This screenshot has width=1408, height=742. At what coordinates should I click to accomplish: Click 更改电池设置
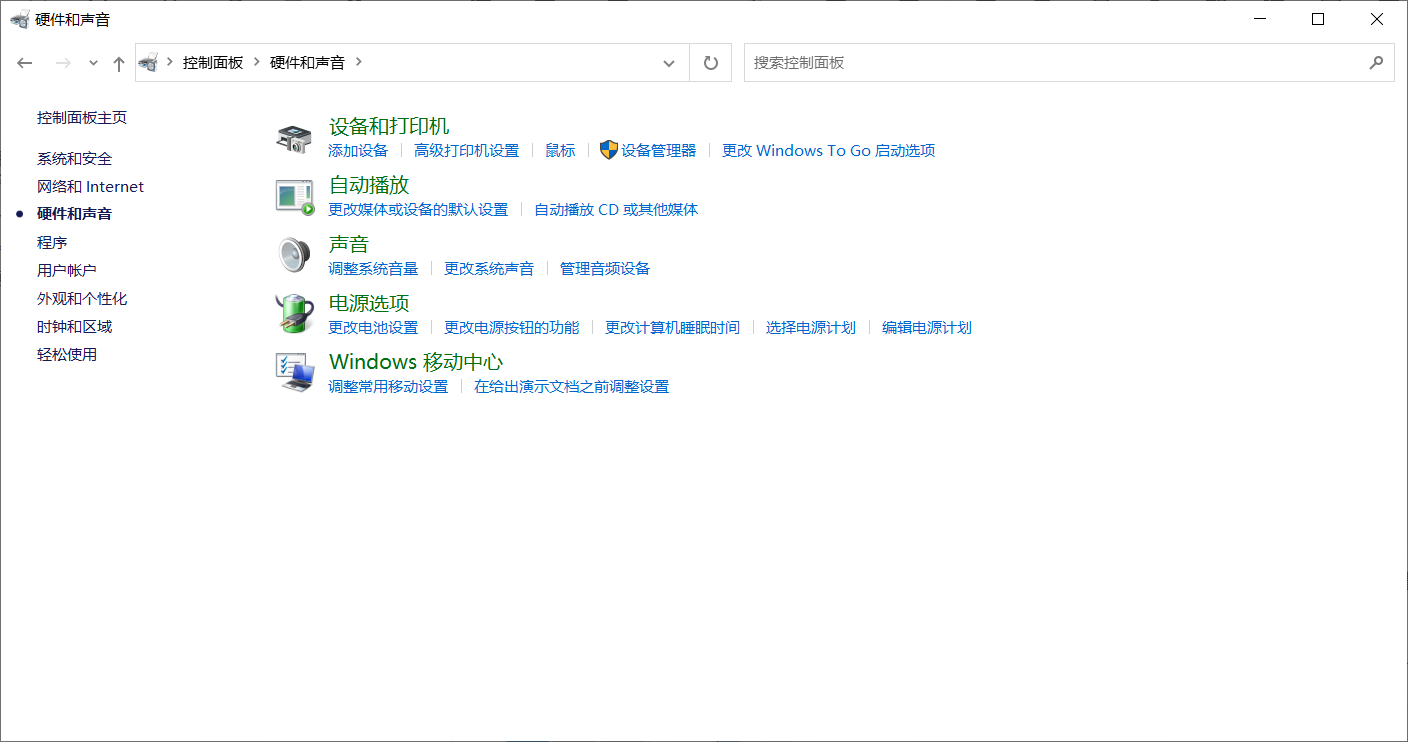coord(373,328)
